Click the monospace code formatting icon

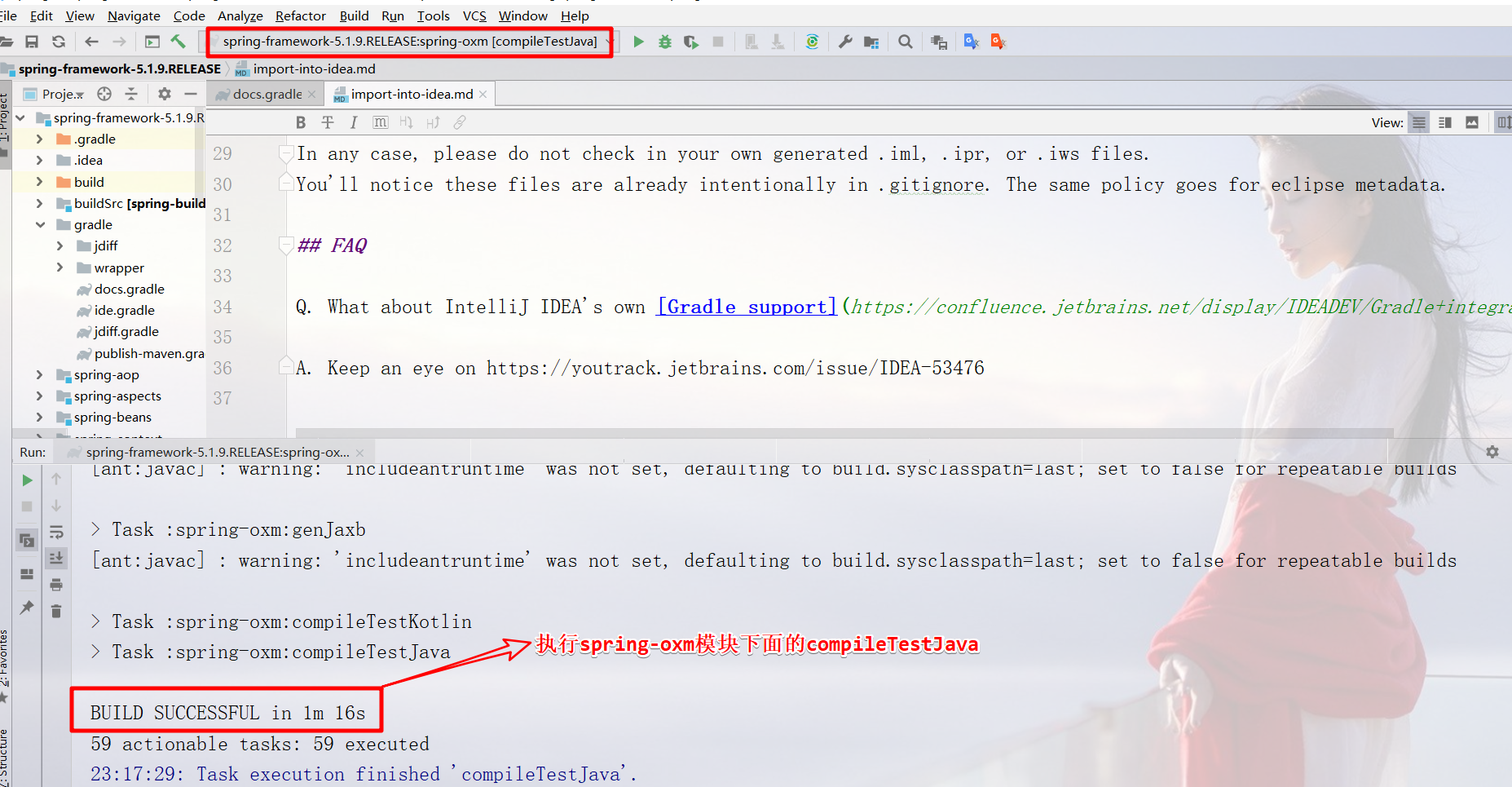[x=380, y=122]
